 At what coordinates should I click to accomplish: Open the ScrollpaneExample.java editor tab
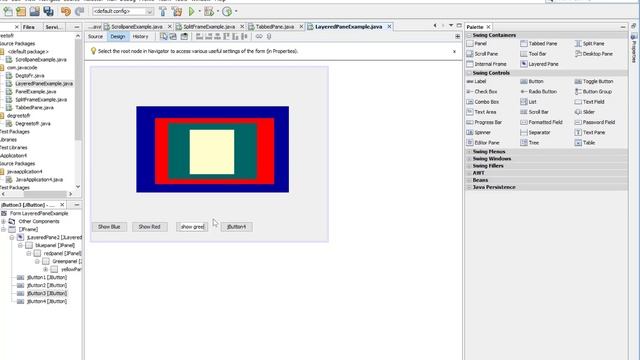pyautogui.click(x=137, y=27)
